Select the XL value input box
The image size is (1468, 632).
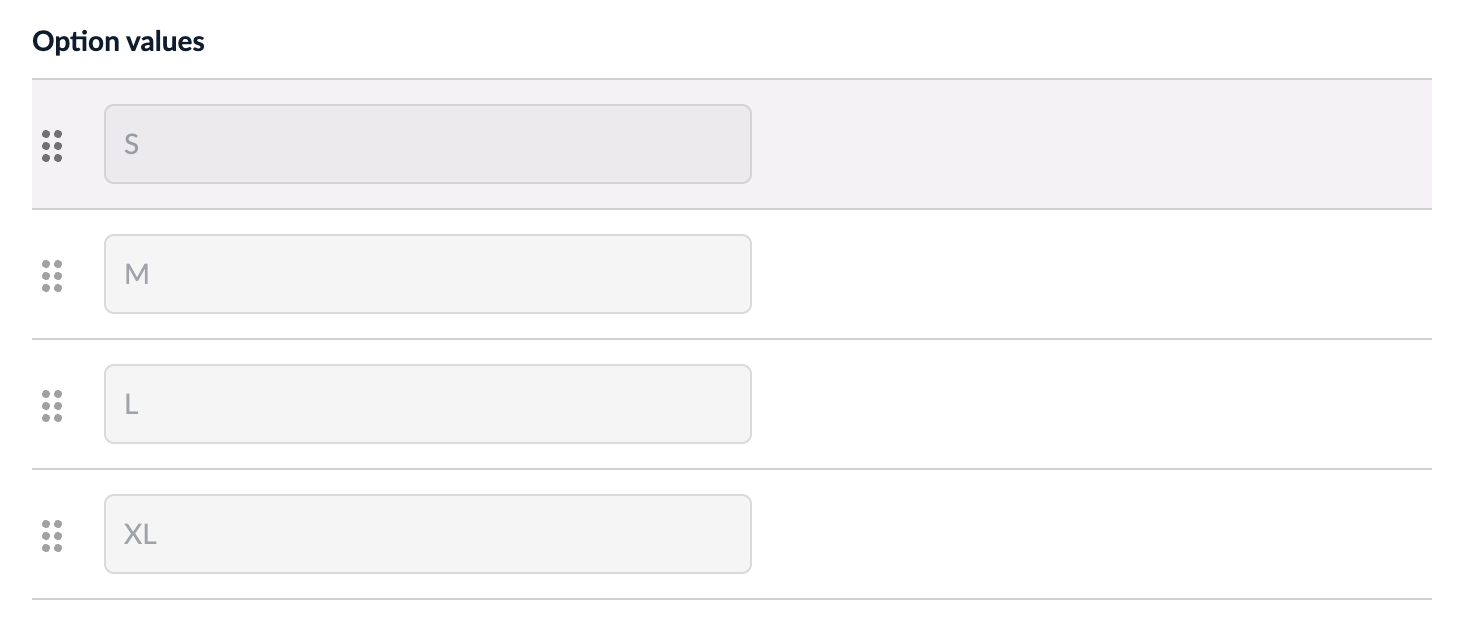click(428, 534)
